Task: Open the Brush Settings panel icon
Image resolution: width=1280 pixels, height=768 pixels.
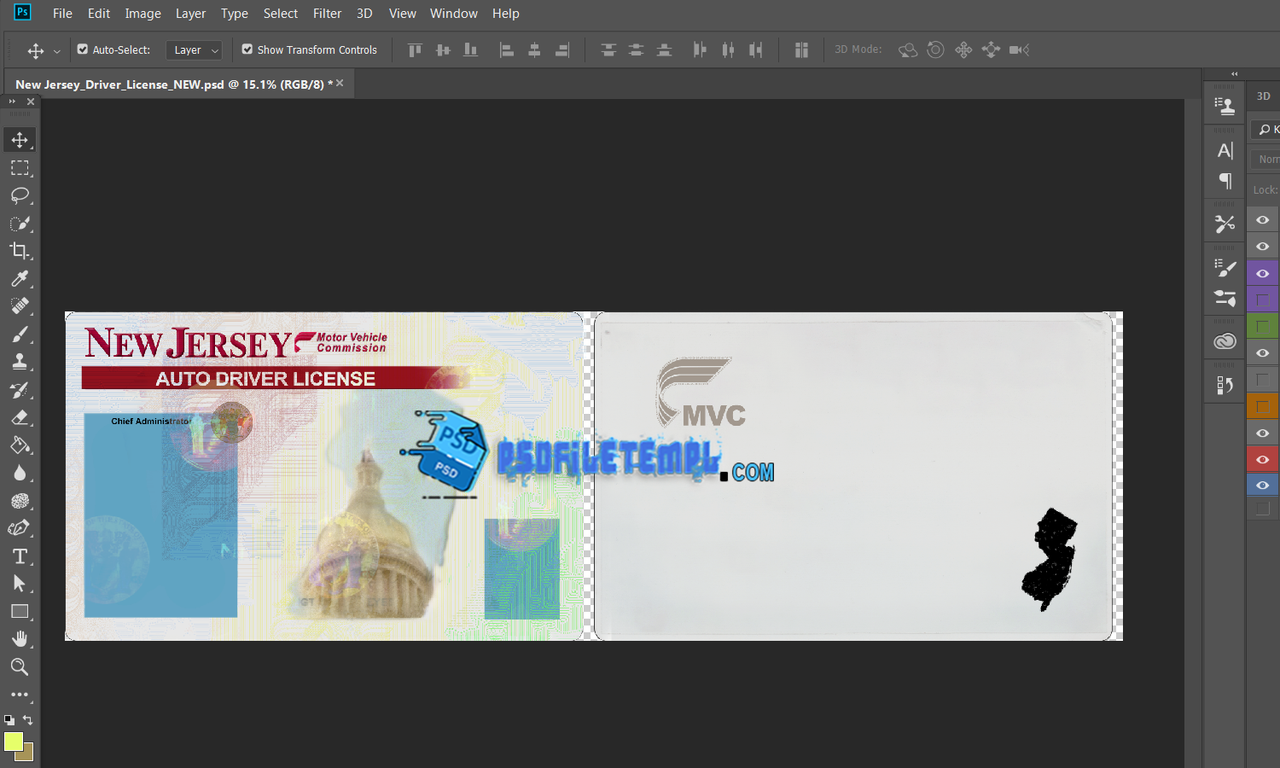Action: click(1225, 297)
